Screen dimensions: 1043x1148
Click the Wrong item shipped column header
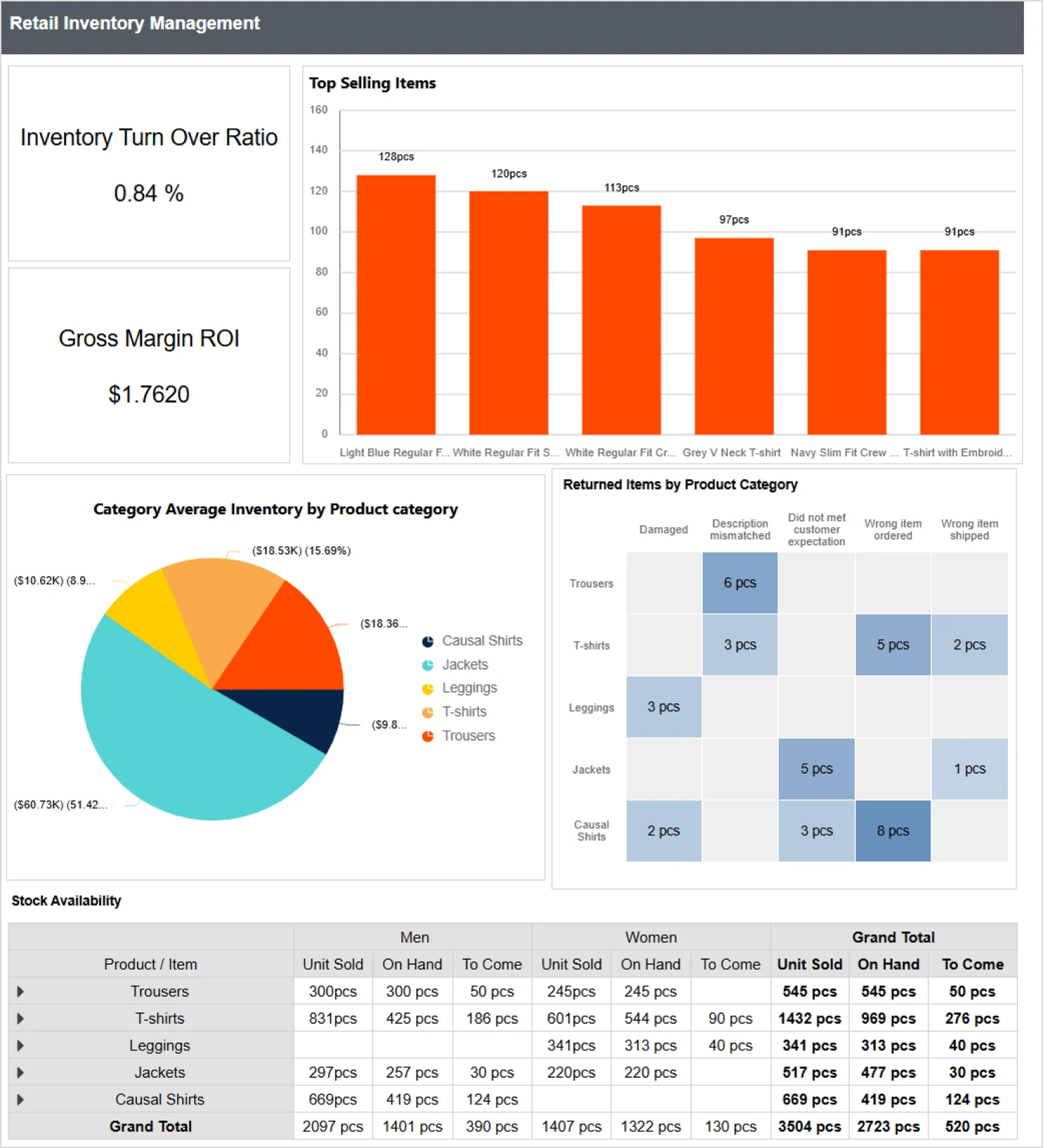click(969, 530)
